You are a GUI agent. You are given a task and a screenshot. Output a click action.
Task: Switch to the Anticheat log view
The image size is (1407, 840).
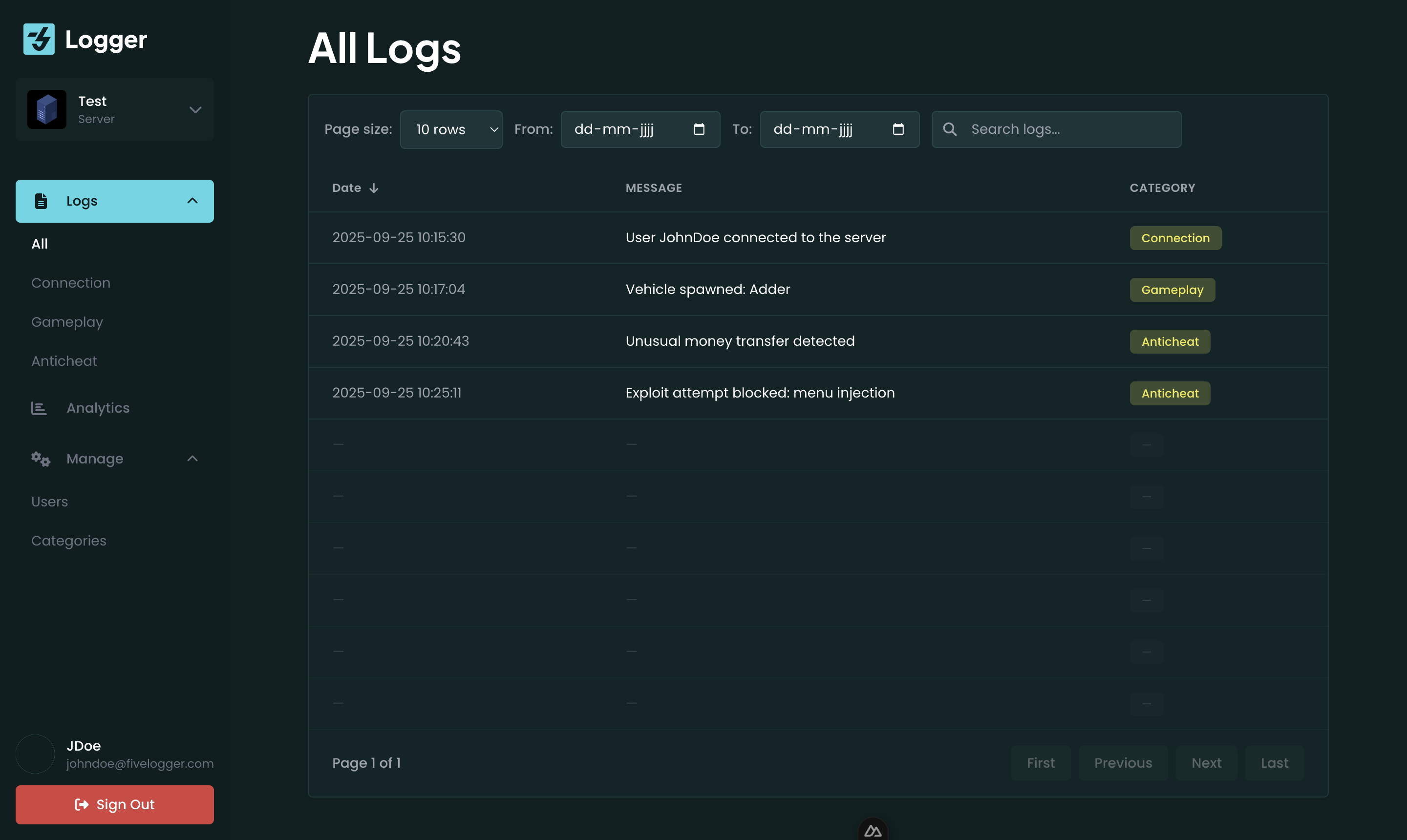tap(64, 360)
